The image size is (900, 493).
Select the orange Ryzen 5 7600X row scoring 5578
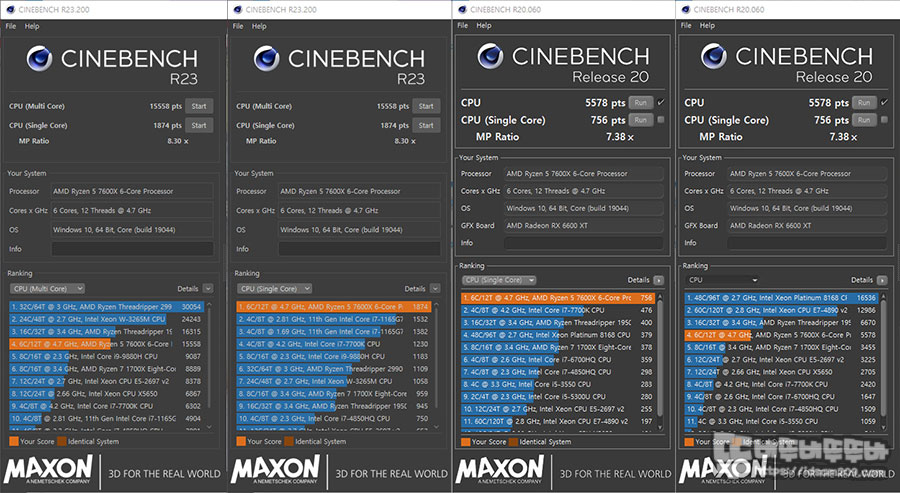point(781,335)
